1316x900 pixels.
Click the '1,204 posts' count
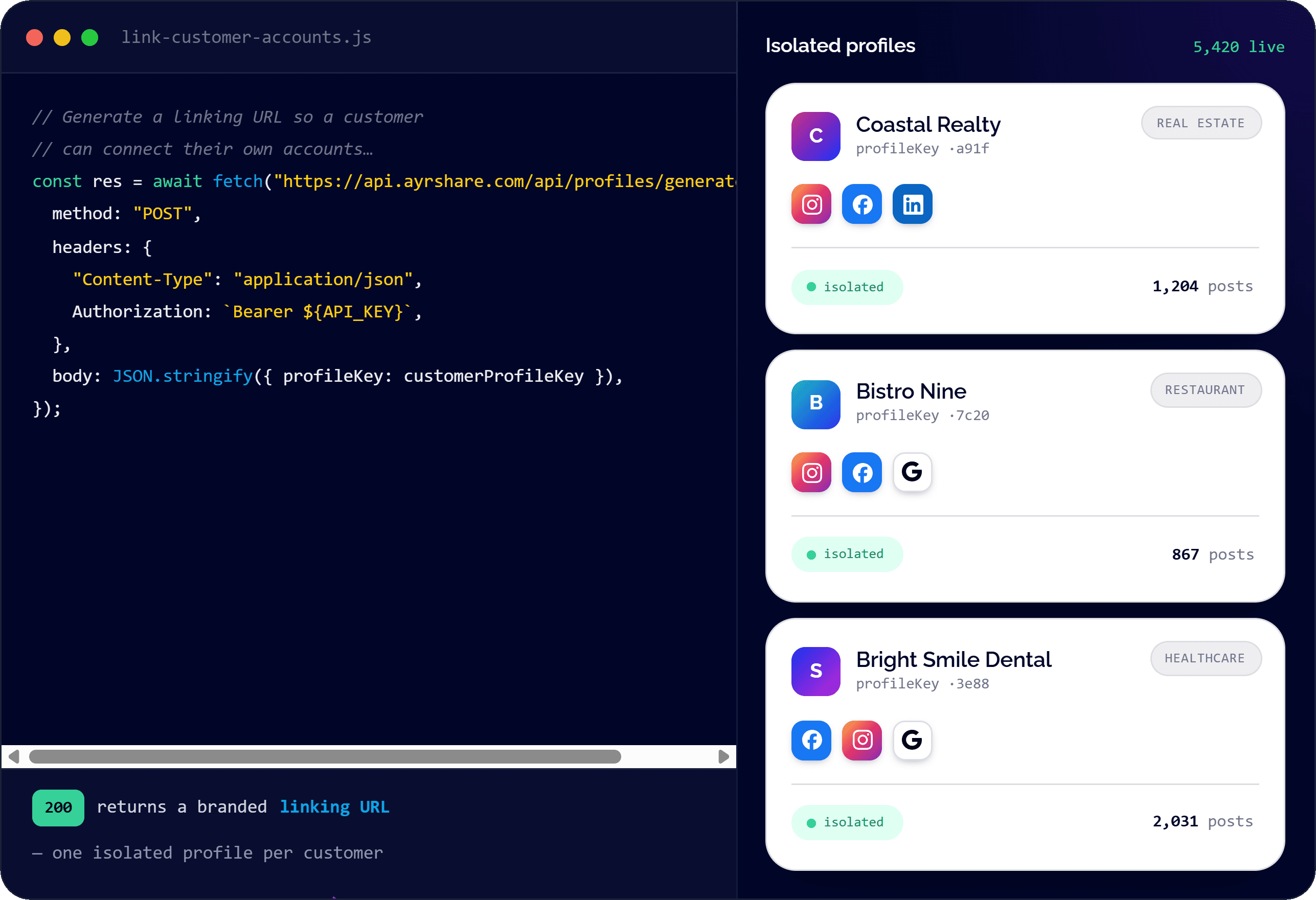pyautogui.click(x=1202, y=286)
